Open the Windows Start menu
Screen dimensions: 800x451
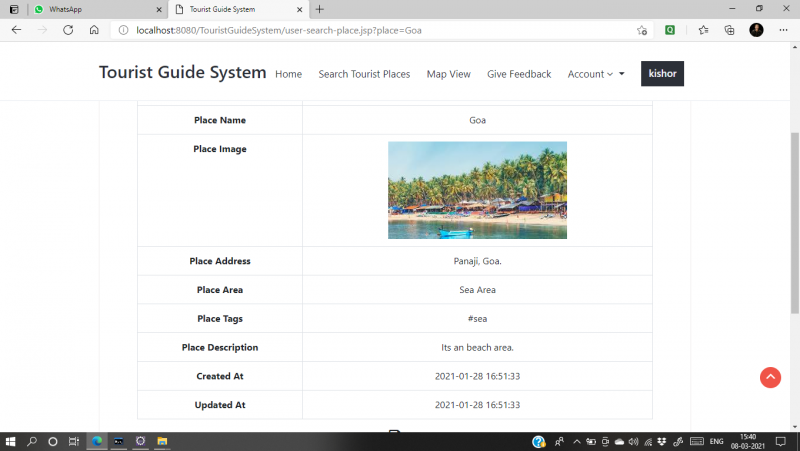10,441
